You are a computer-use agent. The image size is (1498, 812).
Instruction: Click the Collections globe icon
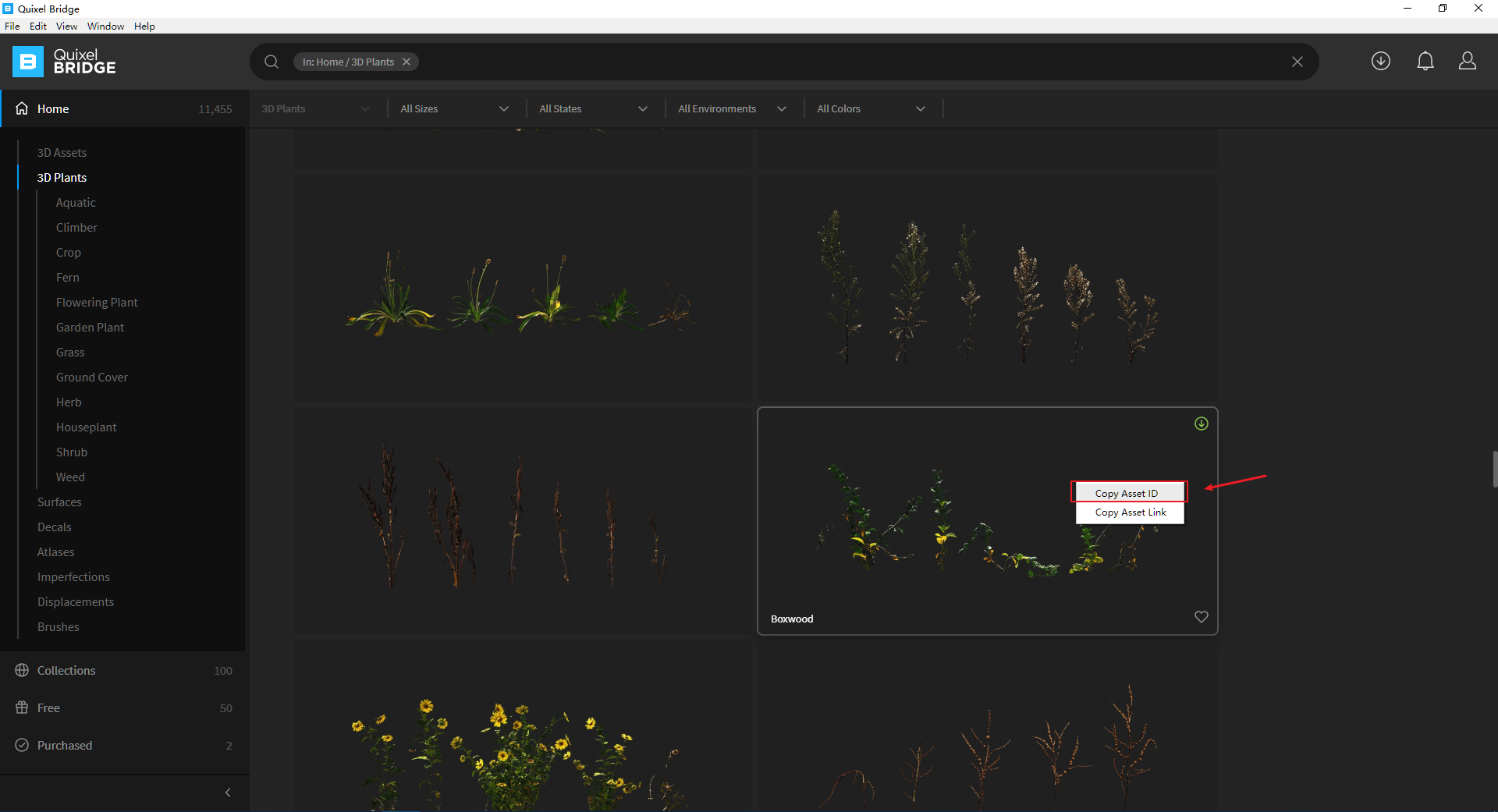(x=22, y=670)
